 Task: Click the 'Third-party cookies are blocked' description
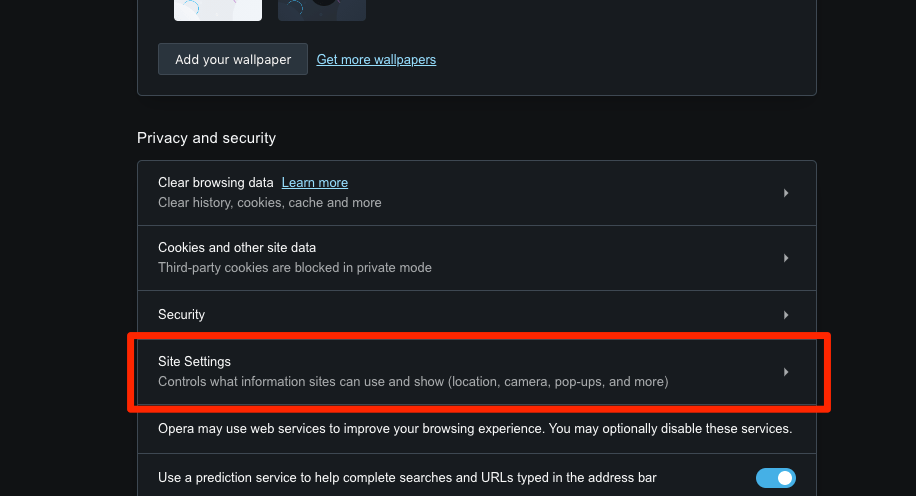pos(295,268)
